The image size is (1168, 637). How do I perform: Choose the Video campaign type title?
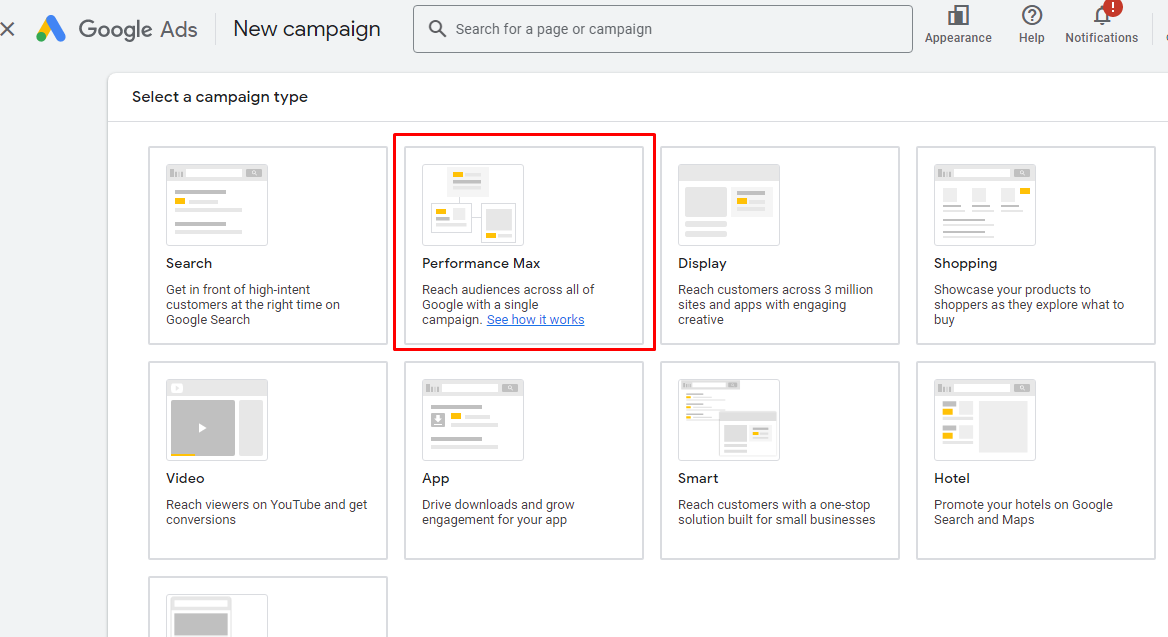click(x=185, y=478)
